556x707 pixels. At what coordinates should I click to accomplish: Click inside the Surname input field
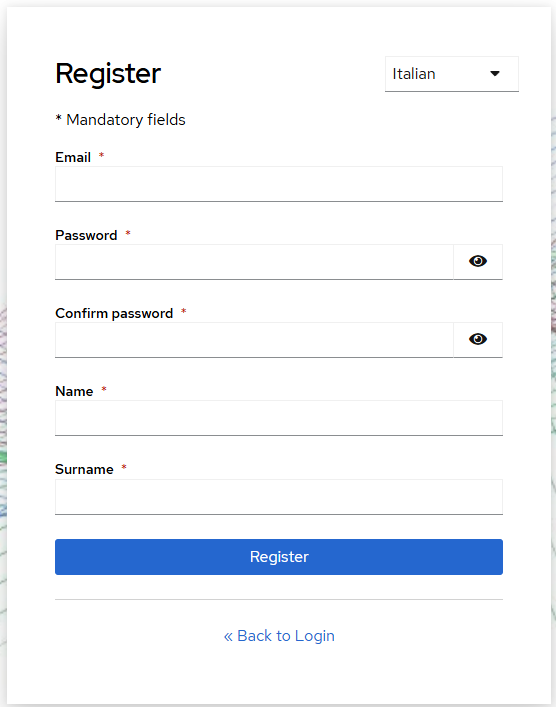279,496
